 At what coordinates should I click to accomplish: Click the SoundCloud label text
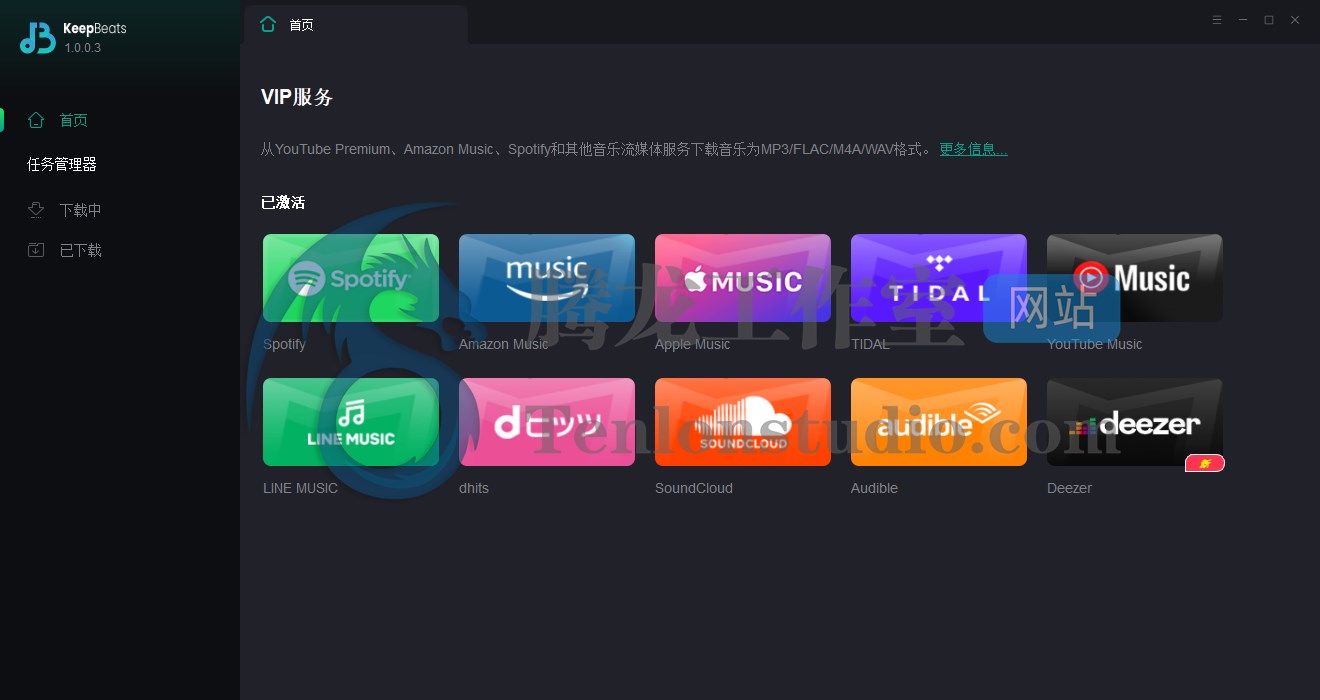tap(694, 488)
